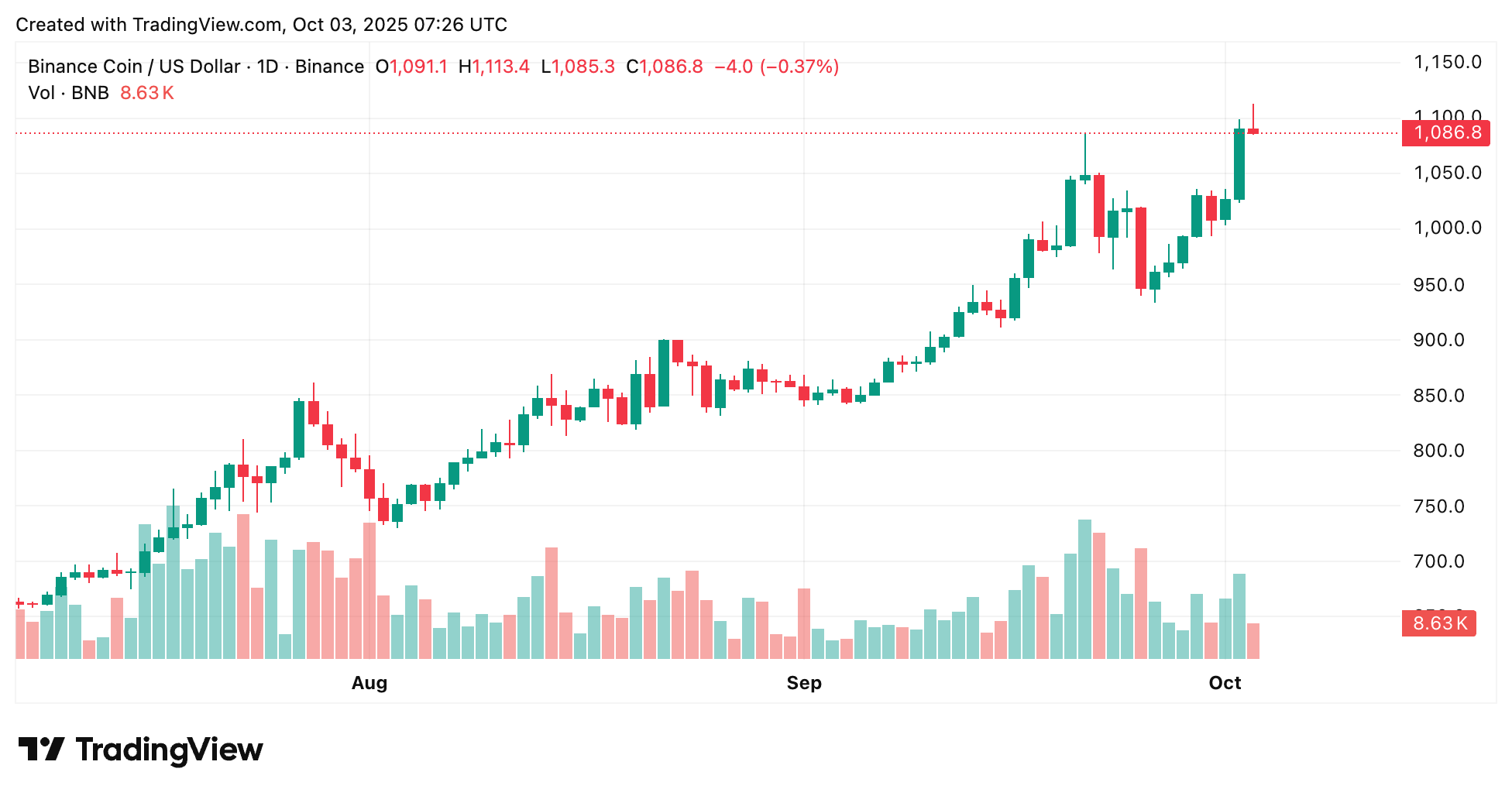Image resolution: width=1512 pixels, height=796 pixels.
Task: Click the Vol · BNB indicator label
Action: (68, 93)
